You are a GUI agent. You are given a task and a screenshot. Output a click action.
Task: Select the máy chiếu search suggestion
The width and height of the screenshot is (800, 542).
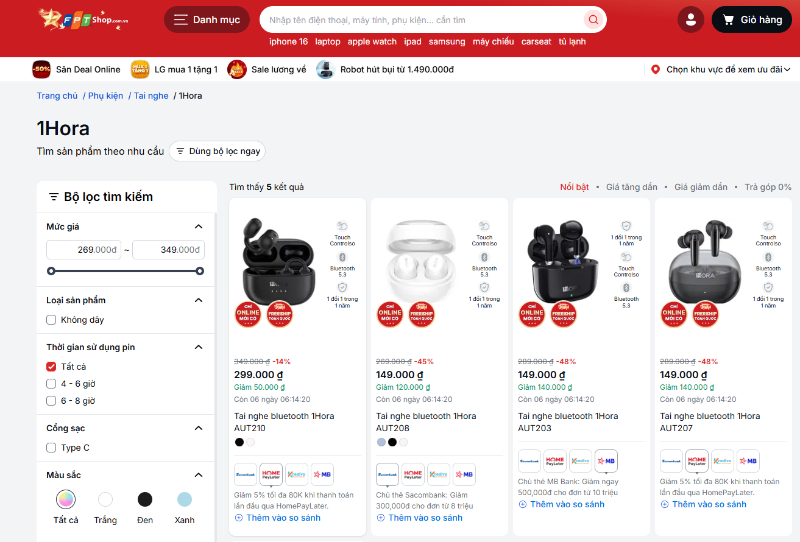[x=493, y=42]
